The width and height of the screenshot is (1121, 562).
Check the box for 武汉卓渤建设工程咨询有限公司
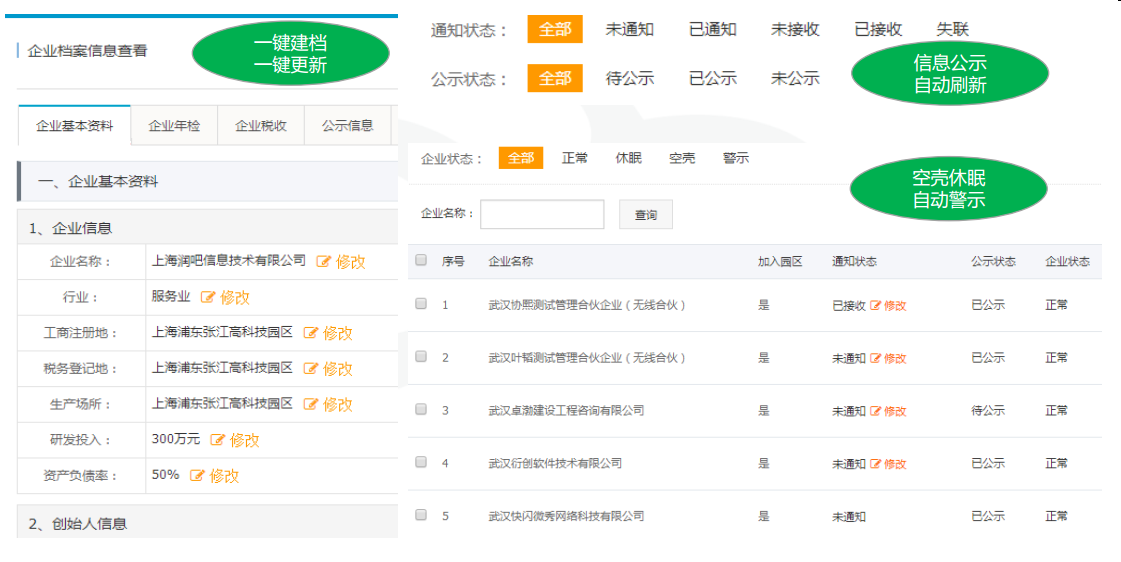[421, 410]
